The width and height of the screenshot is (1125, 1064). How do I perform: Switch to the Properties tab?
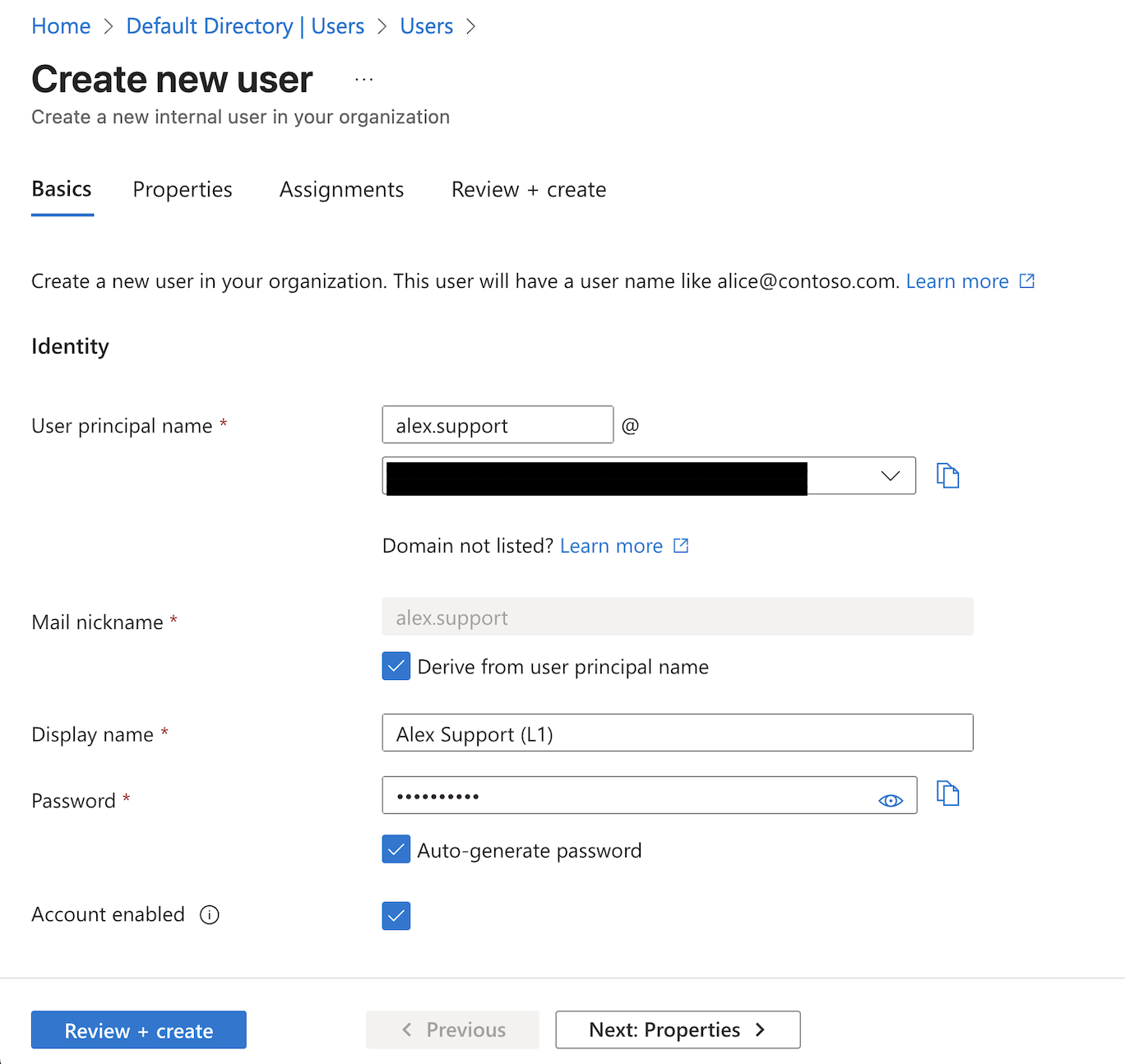(182, 189)
